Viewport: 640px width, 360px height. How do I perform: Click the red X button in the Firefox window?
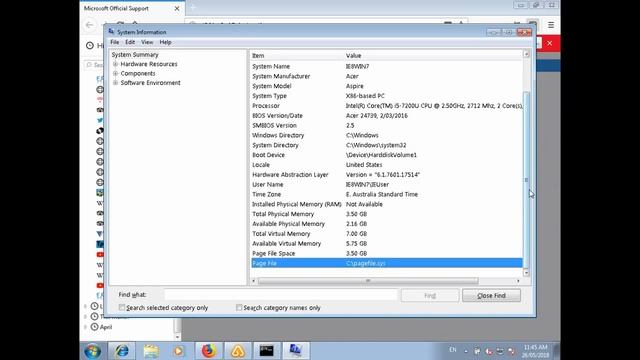coord(549,43)
